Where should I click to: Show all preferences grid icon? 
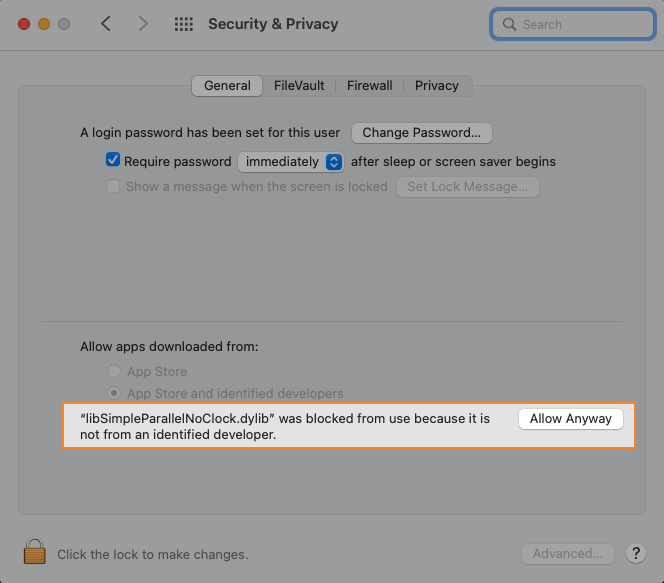click(x=184, y=24)
